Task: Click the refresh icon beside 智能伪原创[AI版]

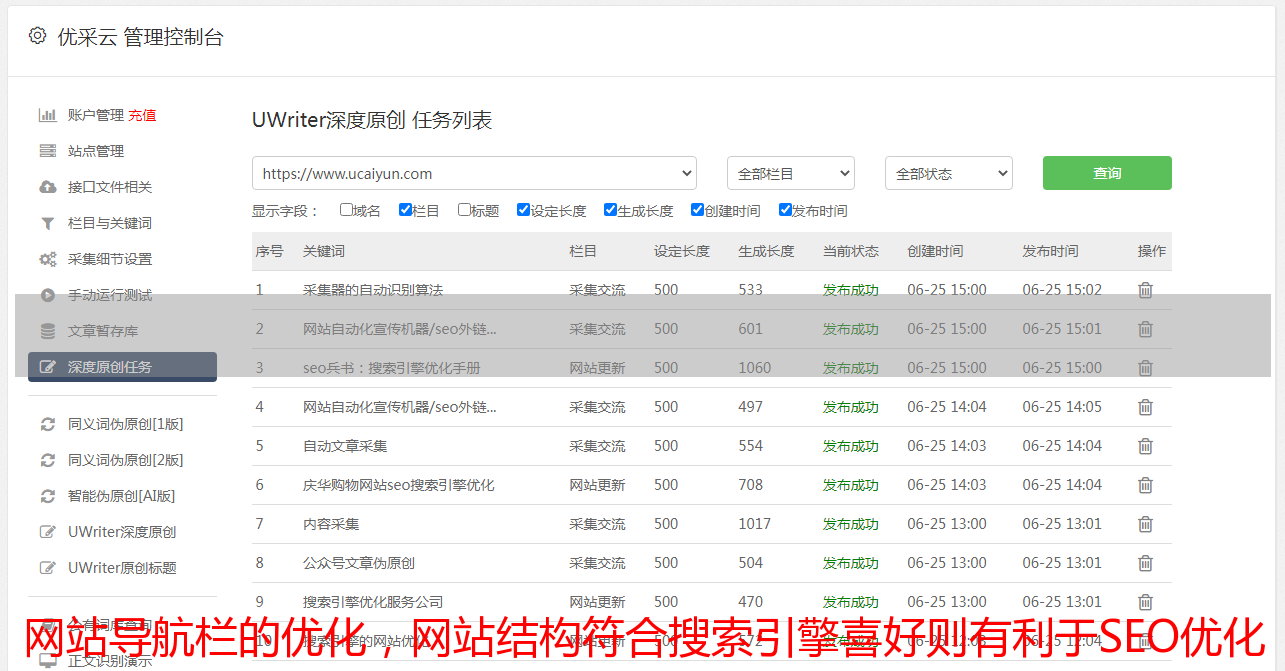Action: tap(47, 496)
